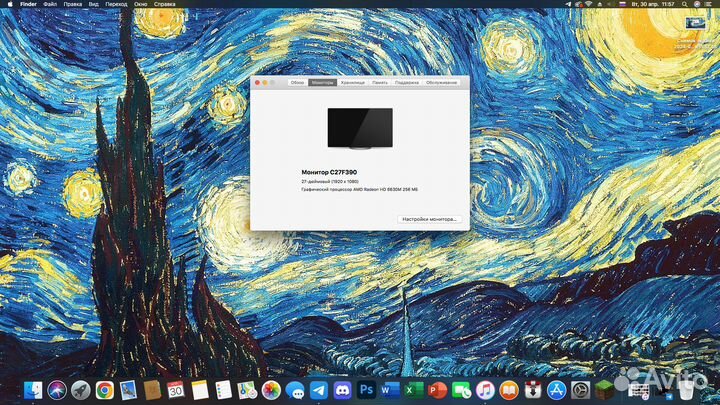The width and height of the screenshot is (720, 405).
Task: Open the Вид menu
Action: (93, 4)
